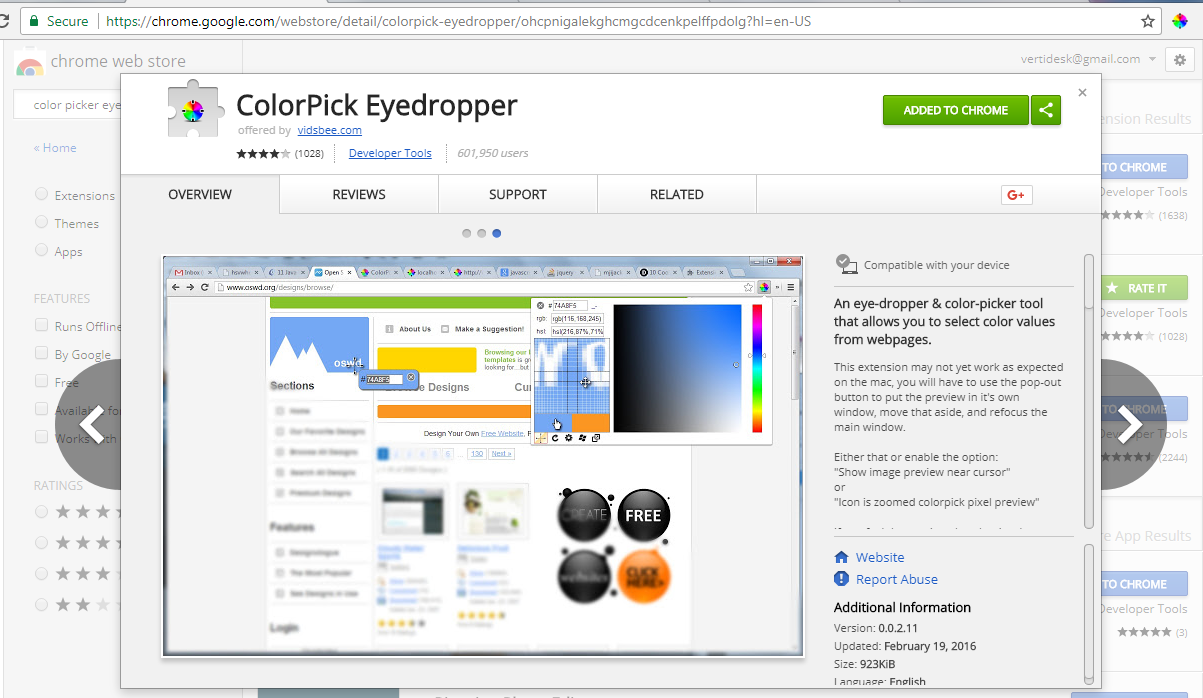Advance the screenshot carousel with right arrow
1203x698 pixels.
click(x=1129, y=424)
